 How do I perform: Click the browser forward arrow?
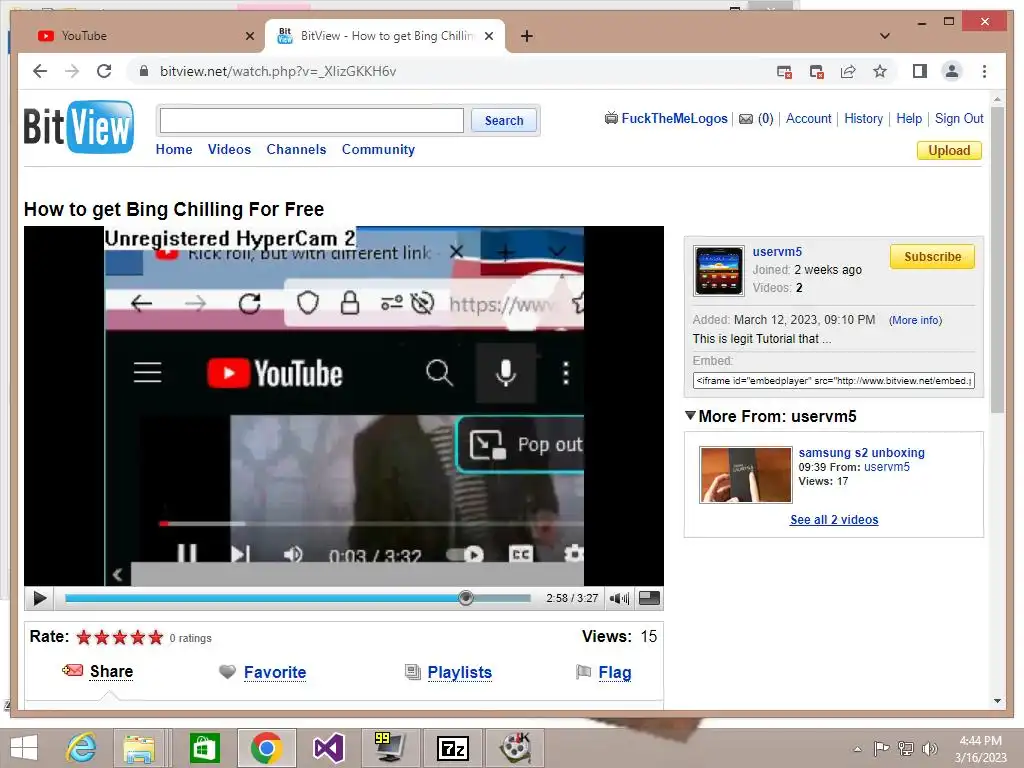coord(72,71)
